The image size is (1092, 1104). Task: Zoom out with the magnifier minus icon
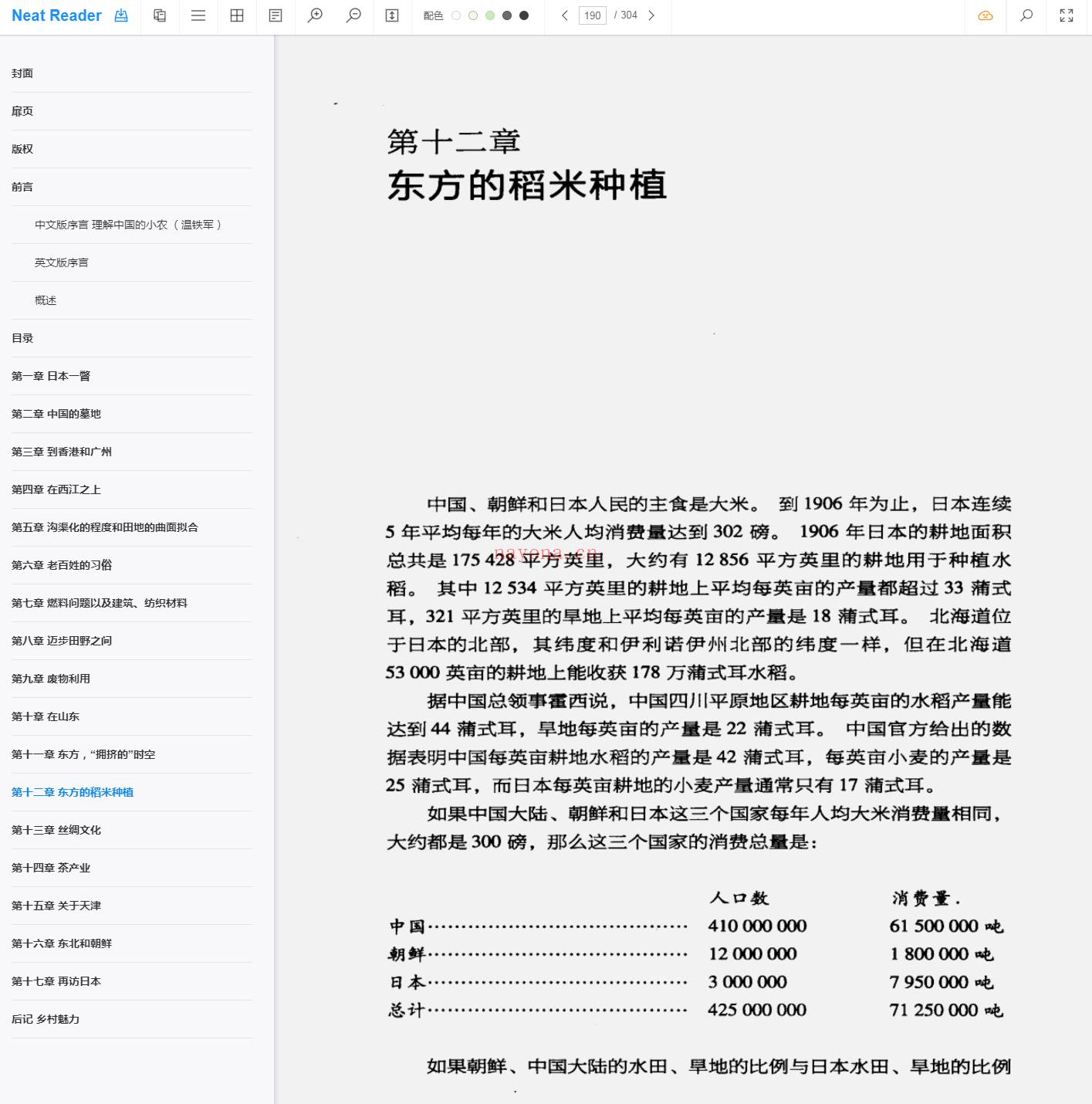tap(353, 15)
